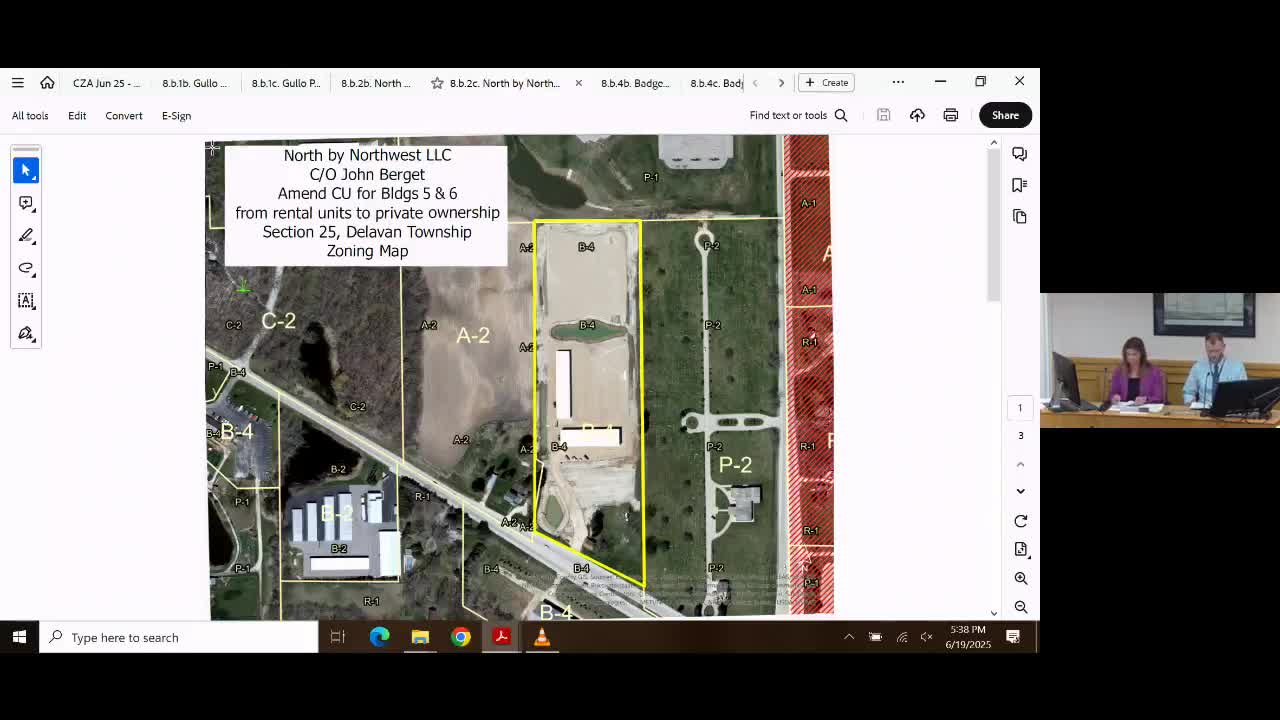Open the Windows Start menu
1280x720 pixels.
point(19,637)
